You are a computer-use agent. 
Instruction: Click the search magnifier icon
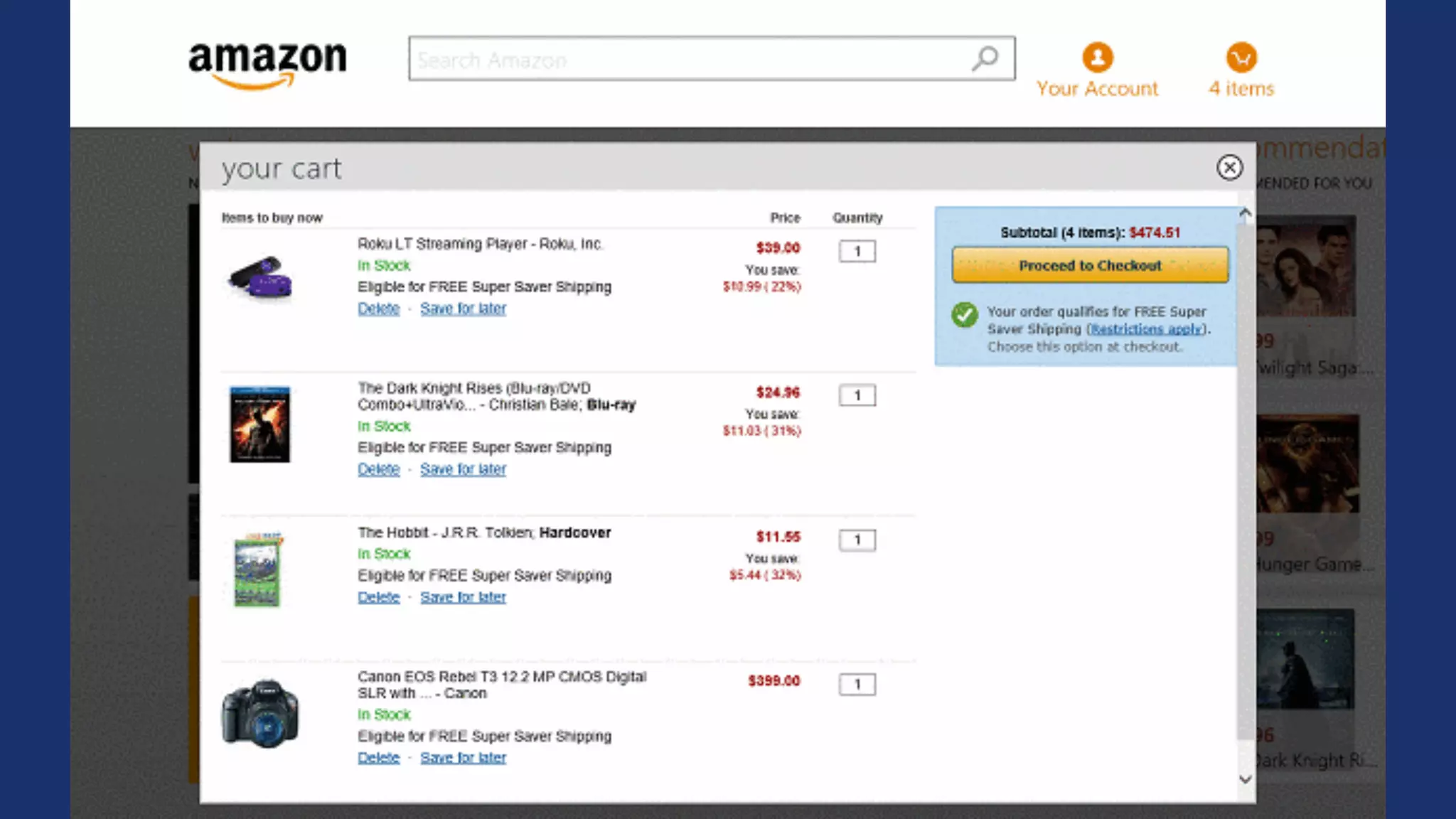pos(985,58)
